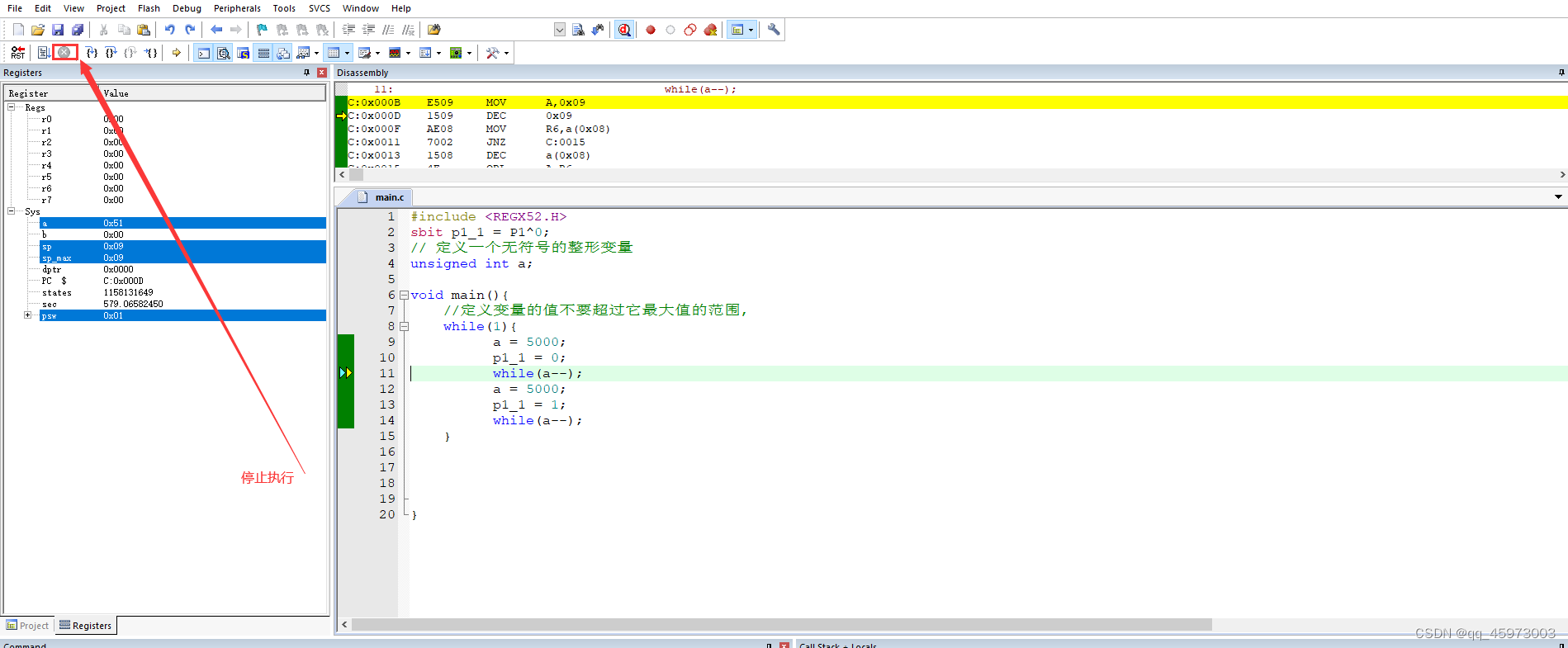Stop program execution with the Stop icon
The width and height of the screenshot is (1568, 648).
(64, 52)
